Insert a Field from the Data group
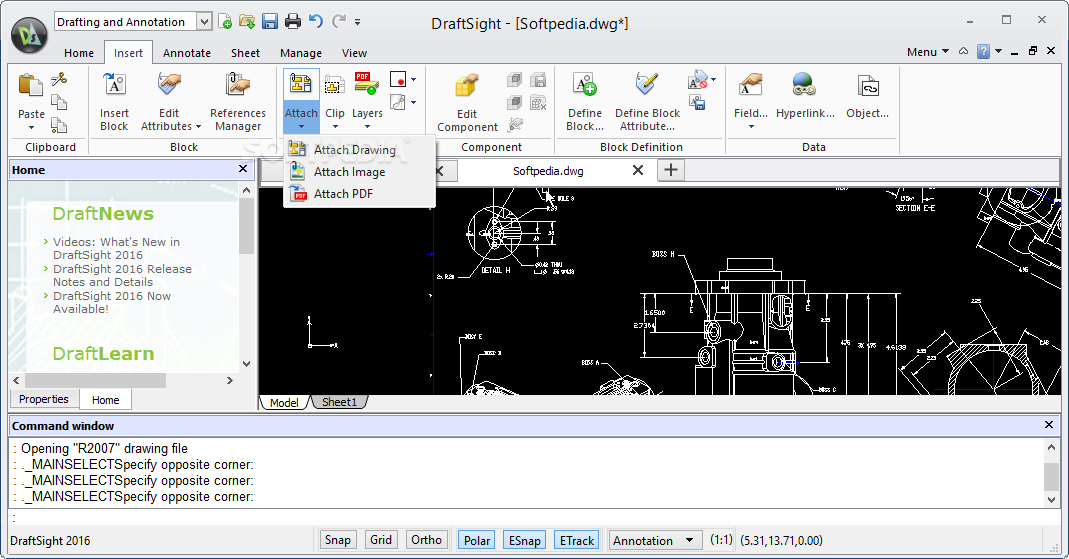The image size is (1069, 559). (x=751, y=85)
